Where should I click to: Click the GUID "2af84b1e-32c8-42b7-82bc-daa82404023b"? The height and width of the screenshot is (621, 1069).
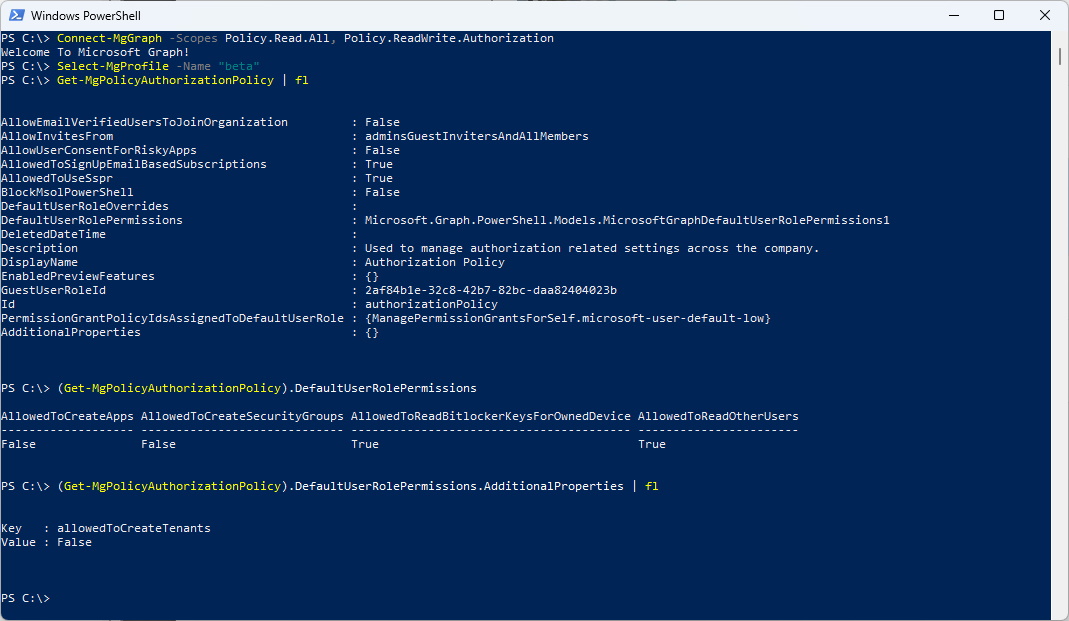pyautogui.click(x=491, y=290)
